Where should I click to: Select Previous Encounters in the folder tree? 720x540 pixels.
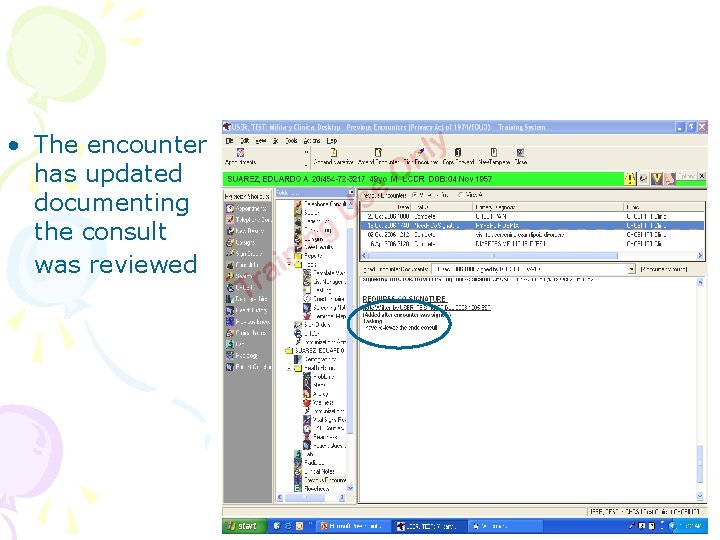coord(320,480)
